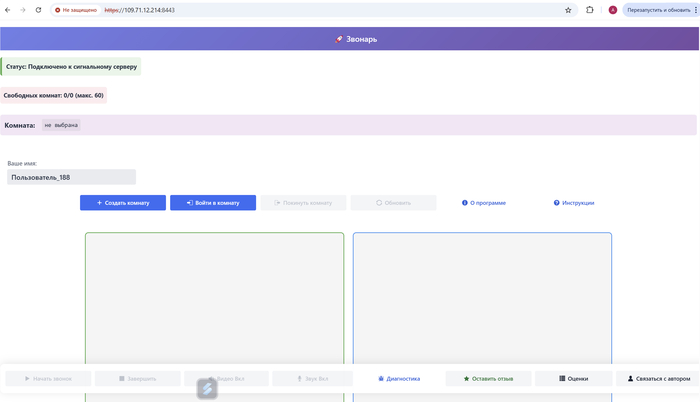Bookmark this page with the star icon

click(568, 10)
